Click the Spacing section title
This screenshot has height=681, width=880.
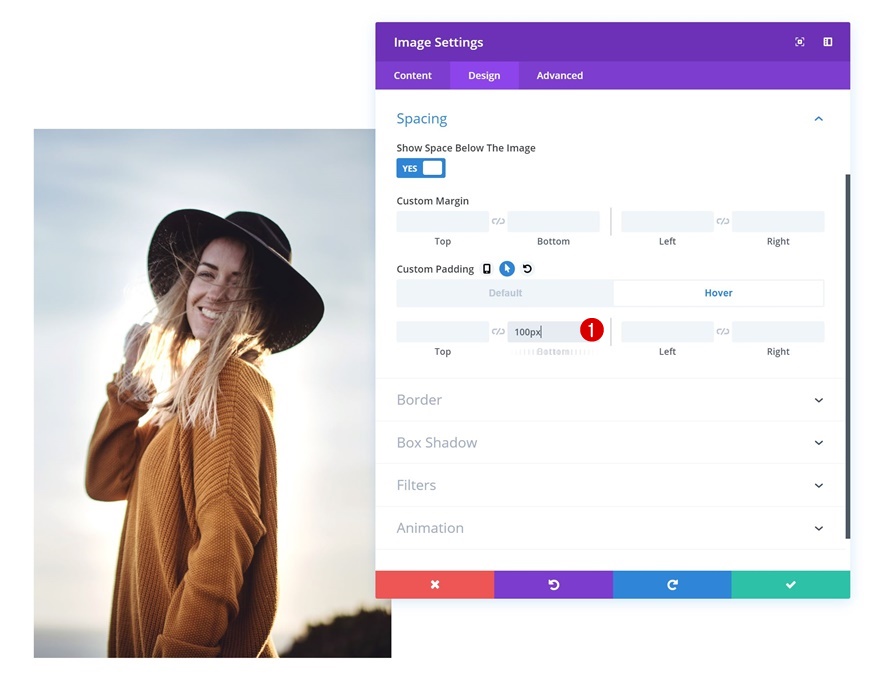click(421, 118)
